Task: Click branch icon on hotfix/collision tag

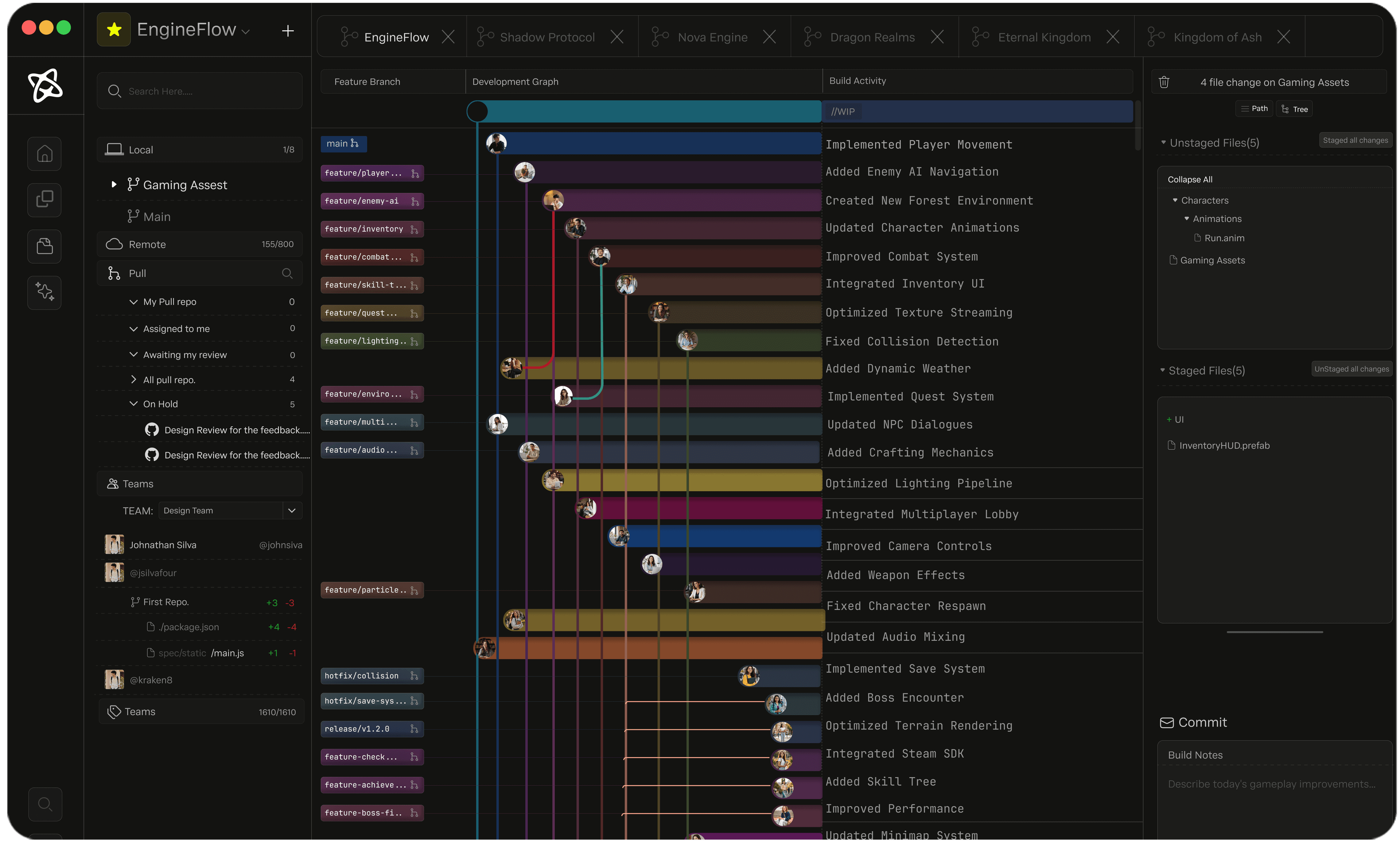Action: [414, 675]
